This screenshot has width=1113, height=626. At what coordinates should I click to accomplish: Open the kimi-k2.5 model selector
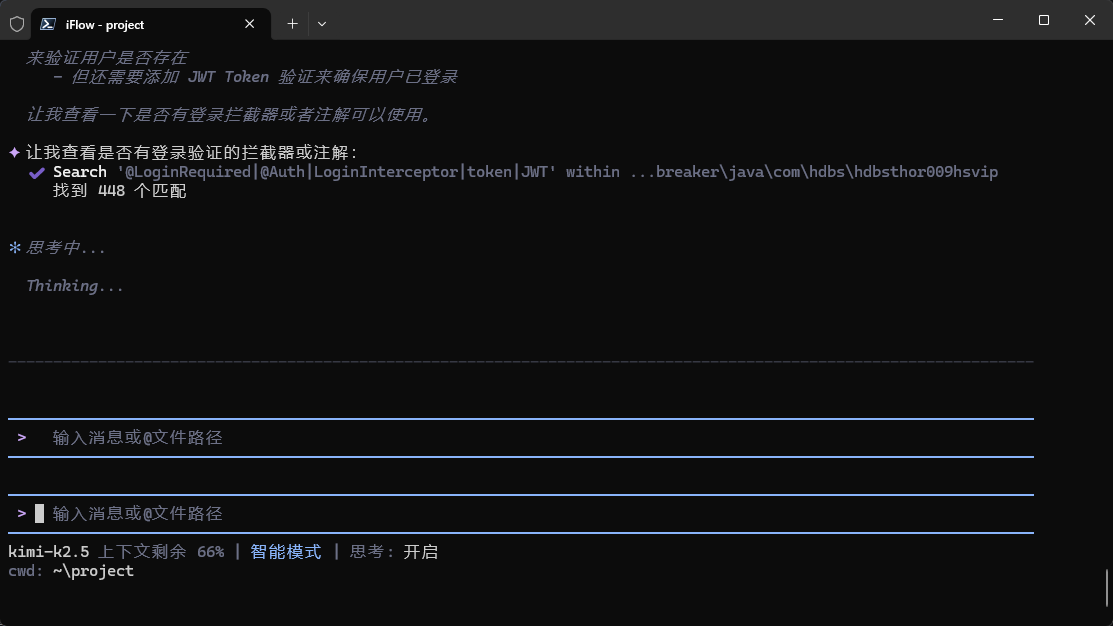[x=48, y=552]
